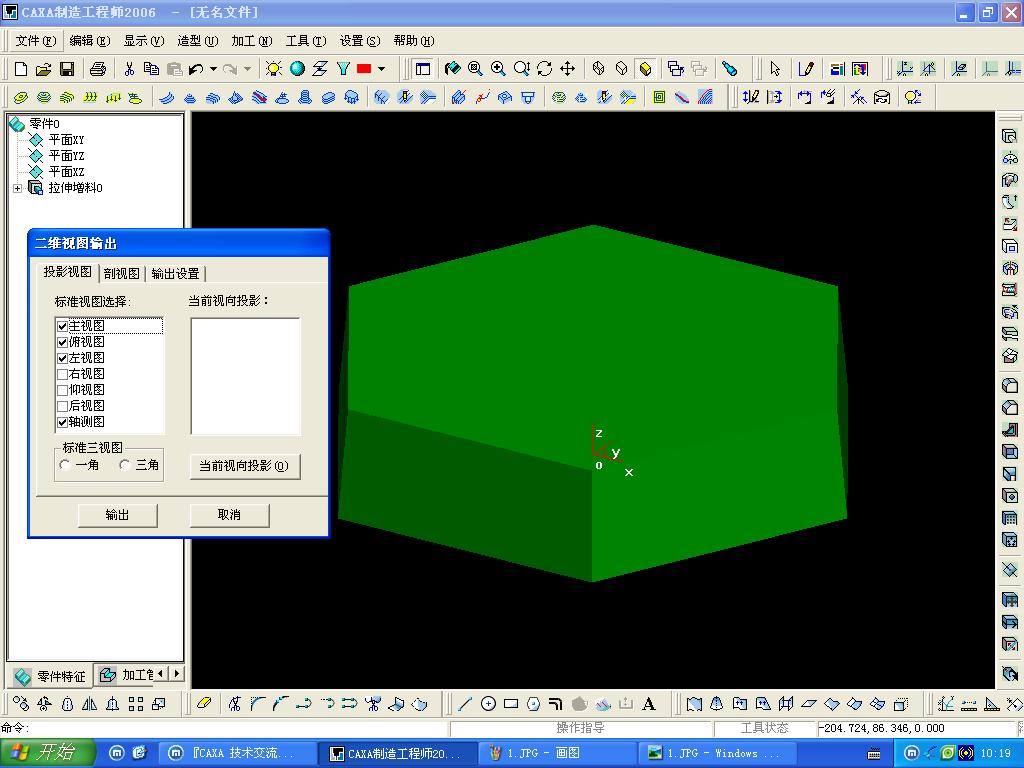Viewport: 1024px width, 768px height.
Task: Click the eraser delete icon in bottom toolbar
Action: [x=204, y=703]
